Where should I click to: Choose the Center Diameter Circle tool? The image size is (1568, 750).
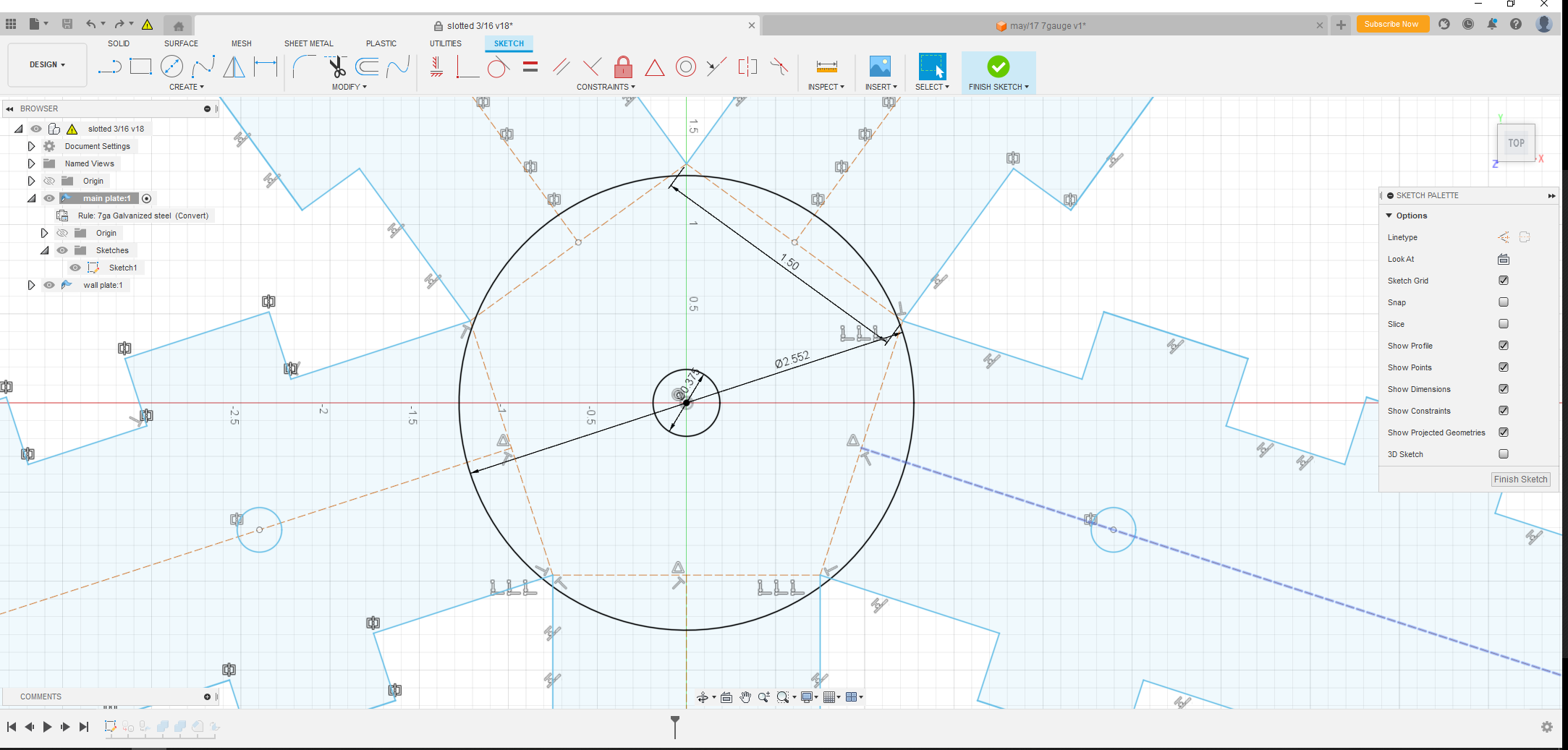tap(172, 67)
